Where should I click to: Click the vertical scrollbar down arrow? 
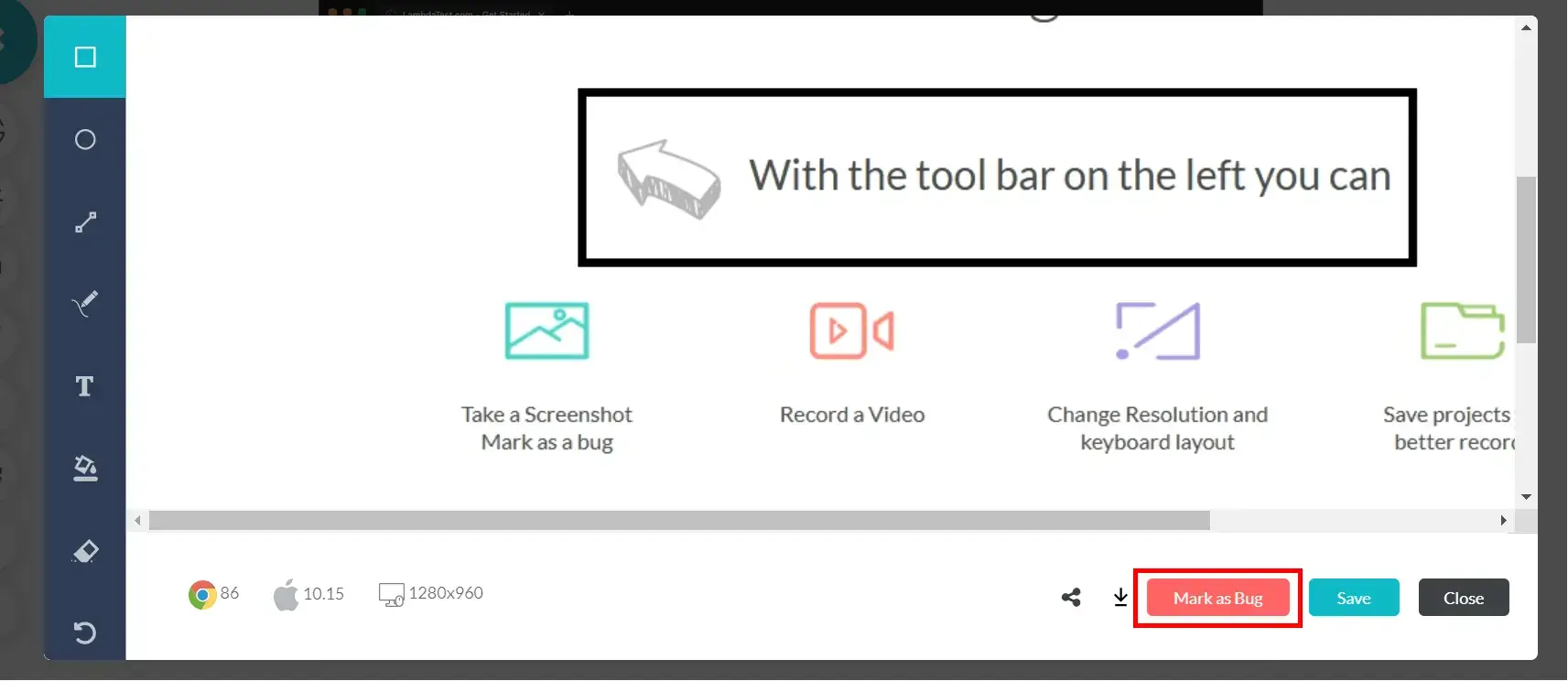[1526, 497]
